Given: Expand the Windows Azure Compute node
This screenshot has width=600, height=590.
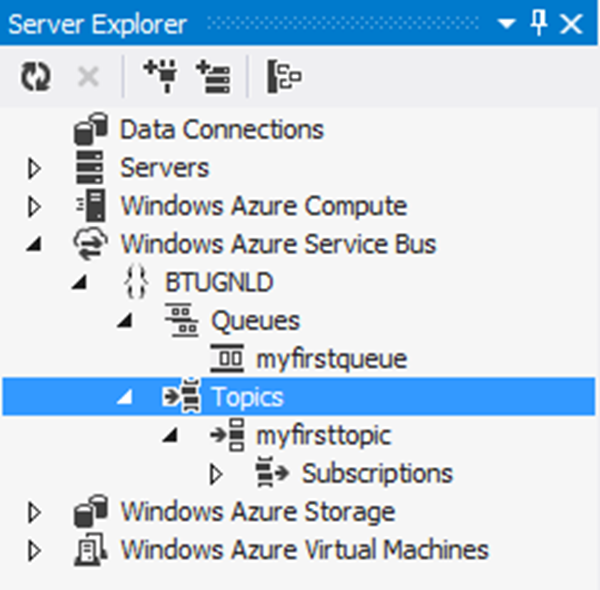Looking at the screenshot, I should [36, 207].
